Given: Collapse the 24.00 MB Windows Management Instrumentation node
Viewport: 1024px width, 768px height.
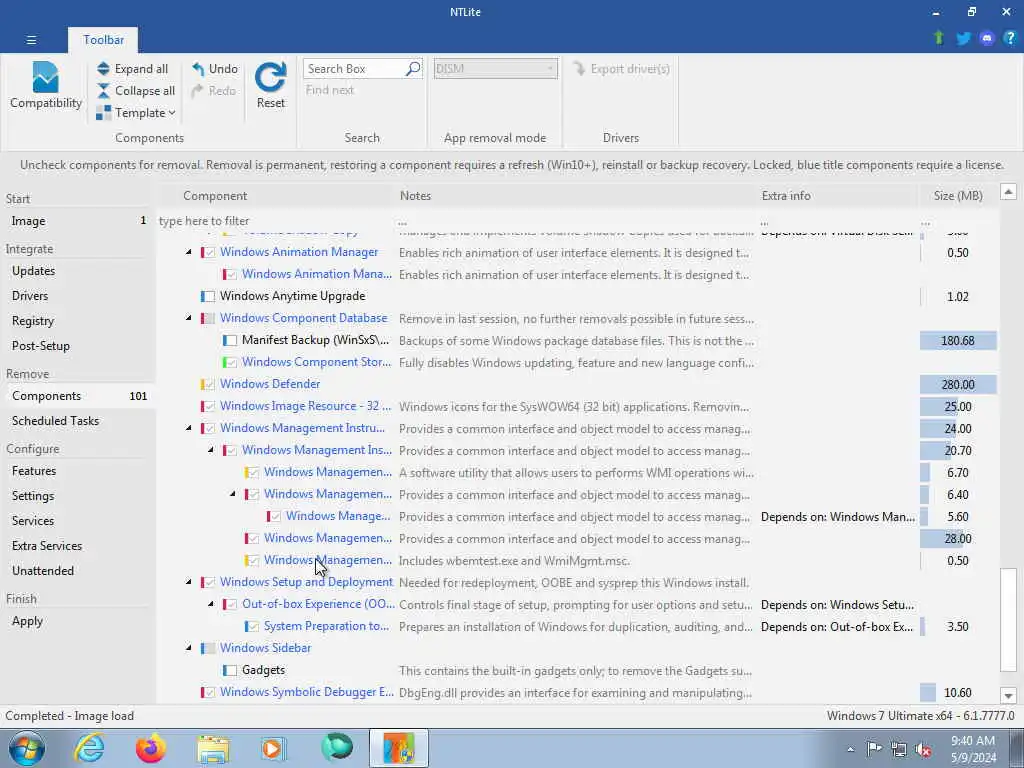Looking at the screenshot, I should coord(189,428).
